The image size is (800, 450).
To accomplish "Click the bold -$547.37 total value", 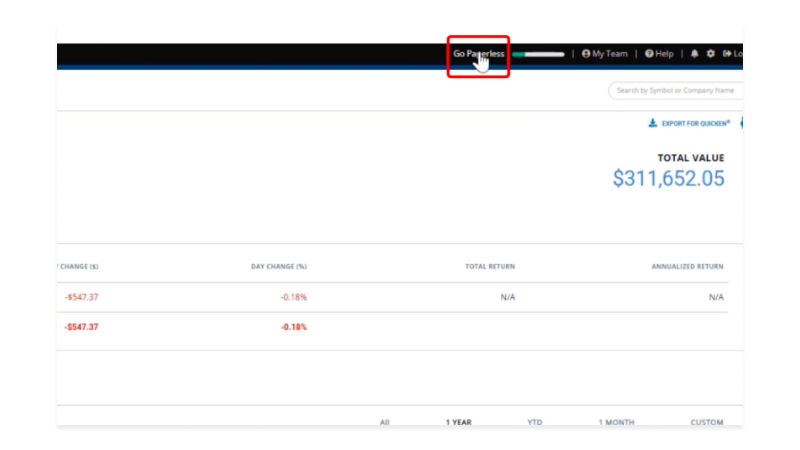I will point(81,327).
